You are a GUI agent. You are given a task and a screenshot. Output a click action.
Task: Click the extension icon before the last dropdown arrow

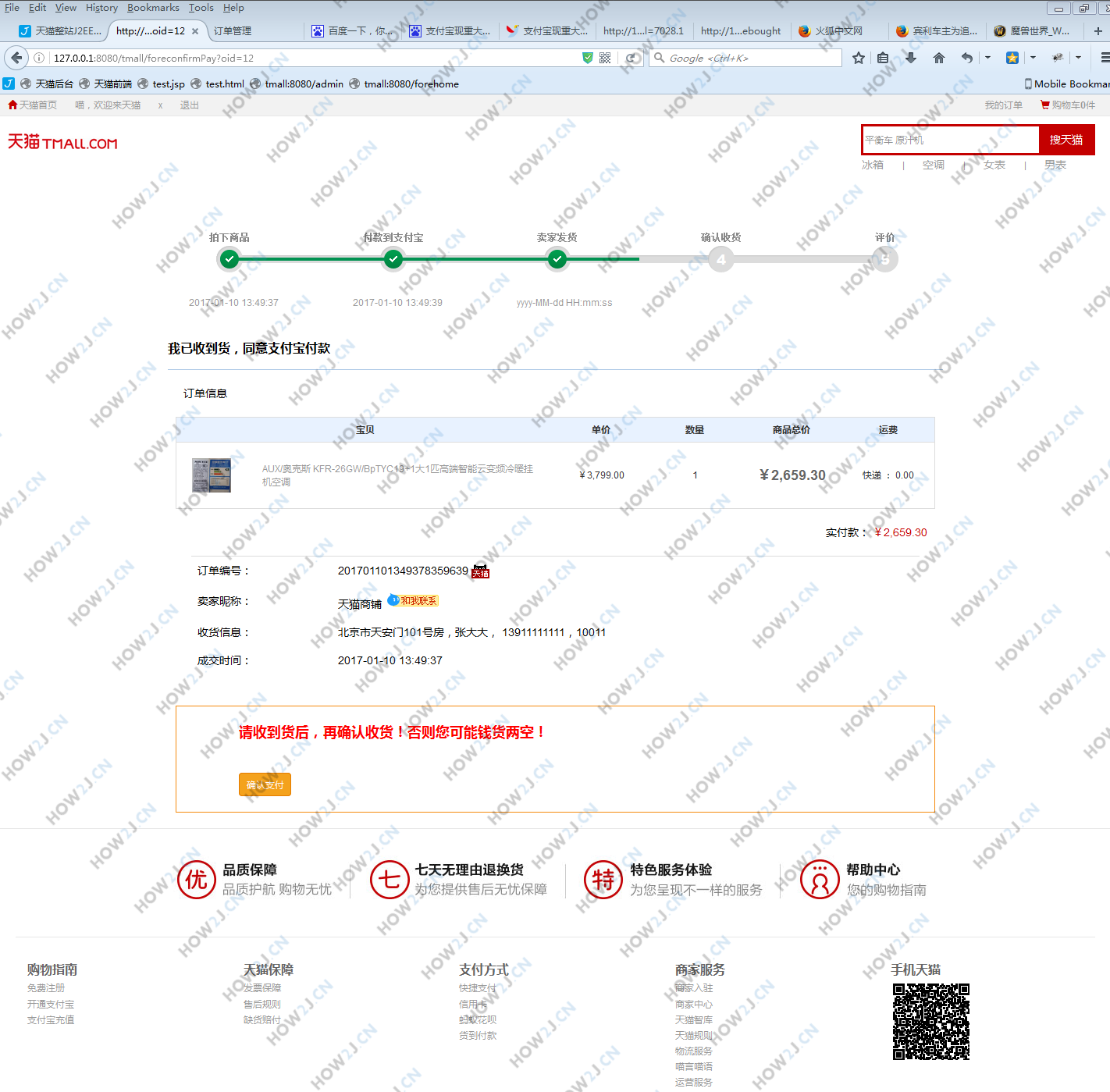(1058, 58)
